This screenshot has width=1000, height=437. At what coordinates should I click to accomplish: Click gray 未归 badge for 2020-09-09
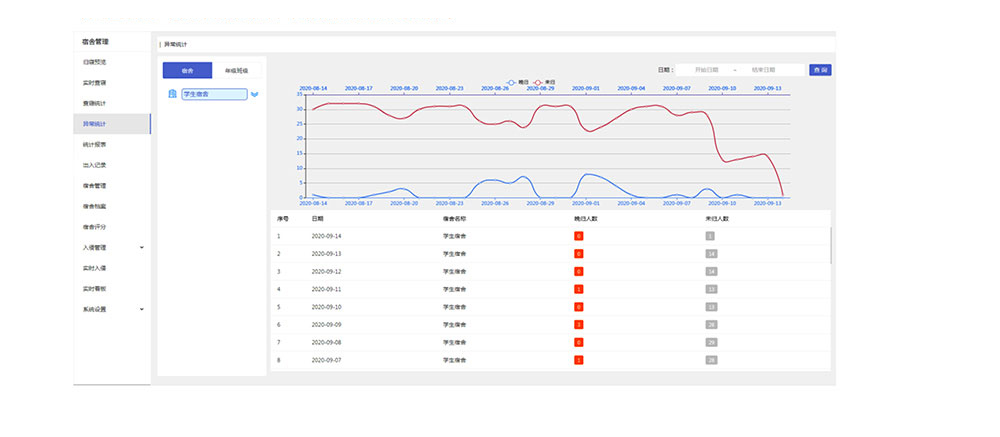pos(711,324)
